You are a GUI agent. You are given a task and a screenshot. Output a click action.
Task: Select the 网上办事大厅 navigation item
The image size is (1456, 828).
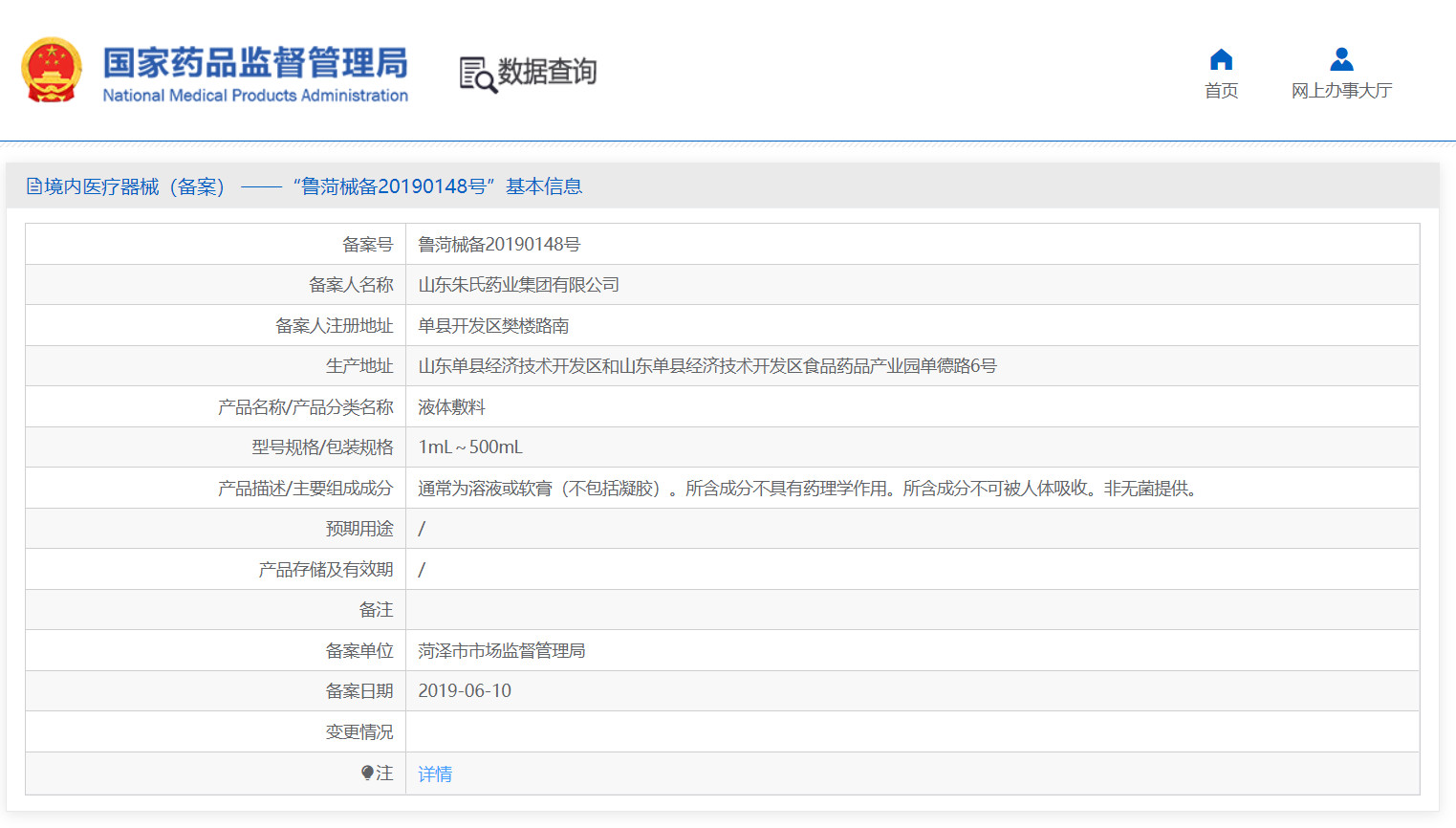click(1341, 89)
